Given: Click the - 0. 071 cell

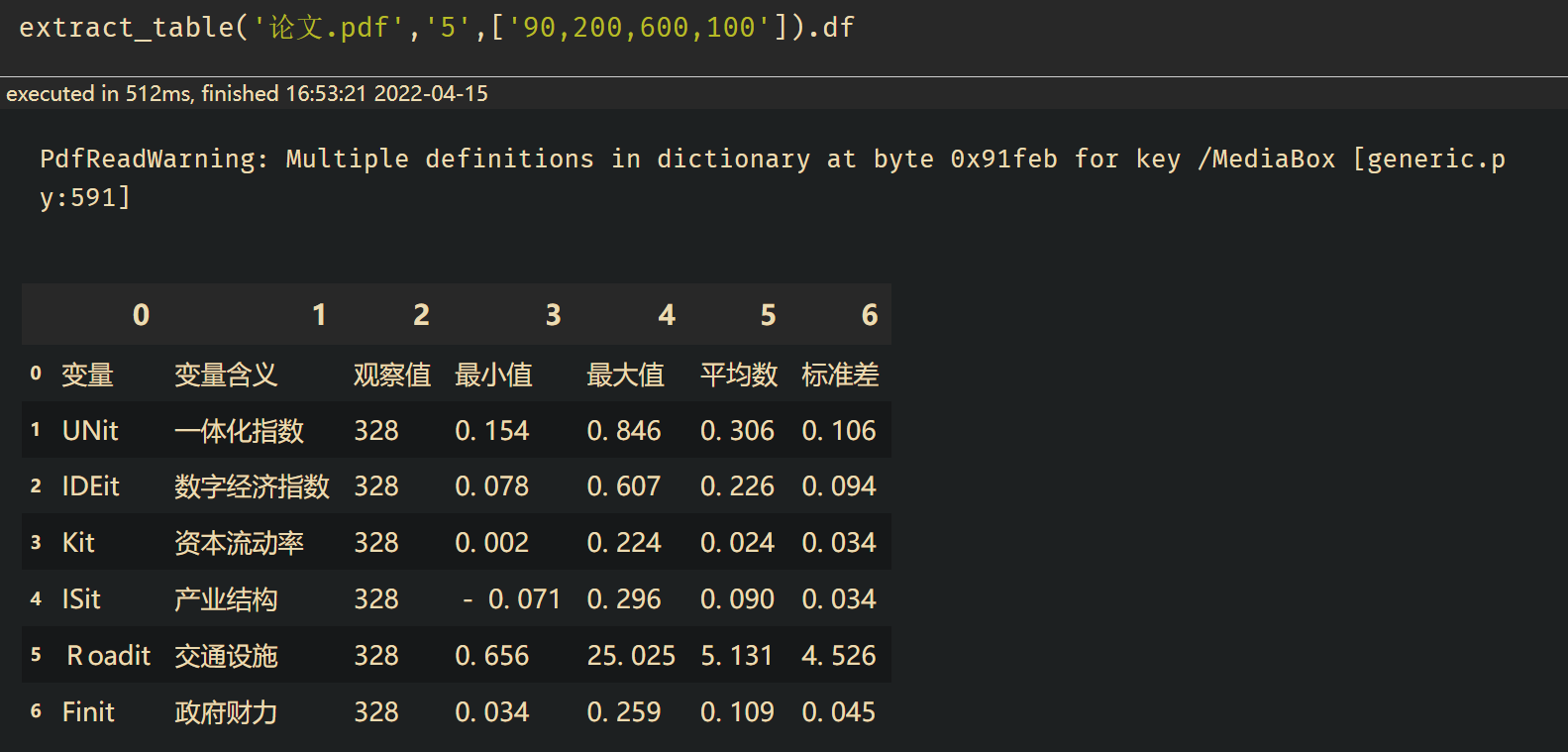Looking at the screenshot, I should pos(511,599).
